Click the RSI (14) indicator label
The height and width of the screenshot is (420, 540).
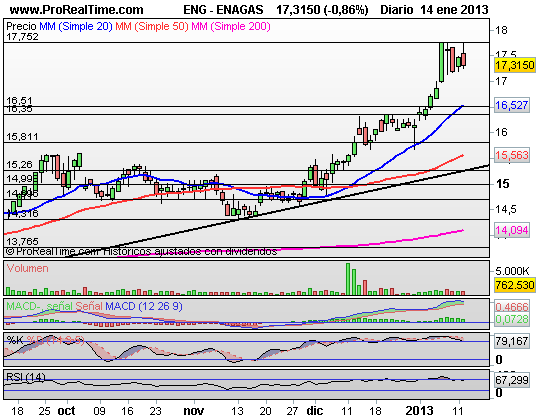(x=26, y=377)
